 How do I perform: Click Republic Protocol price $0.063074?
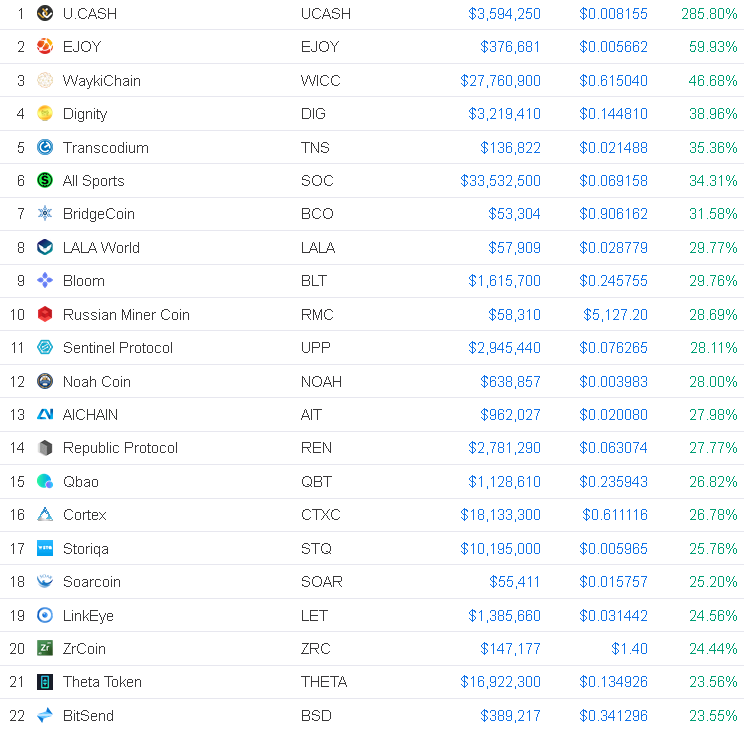[x=613, y=448]
